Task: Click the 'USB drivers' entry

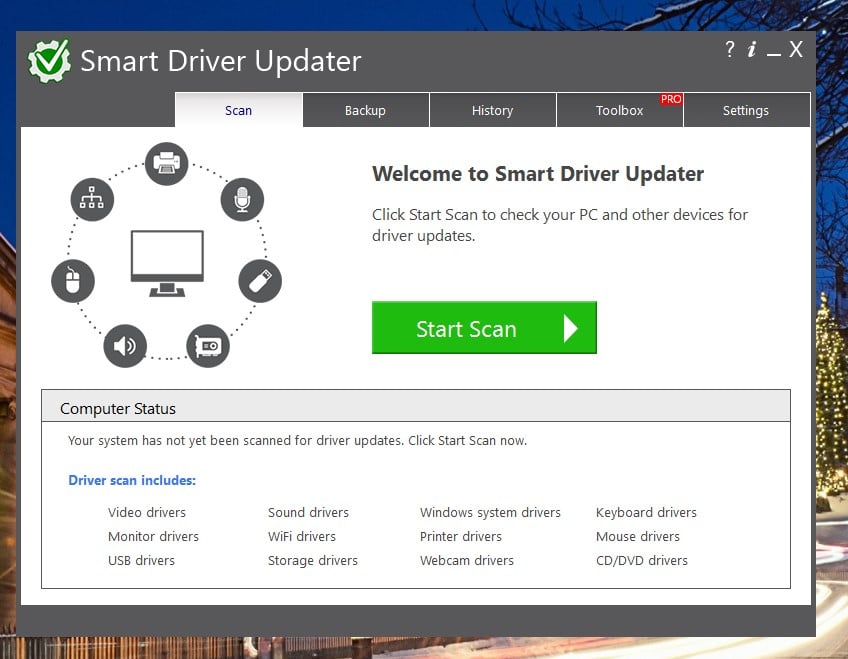Action: pyautogui.click(x=141, y=561)
